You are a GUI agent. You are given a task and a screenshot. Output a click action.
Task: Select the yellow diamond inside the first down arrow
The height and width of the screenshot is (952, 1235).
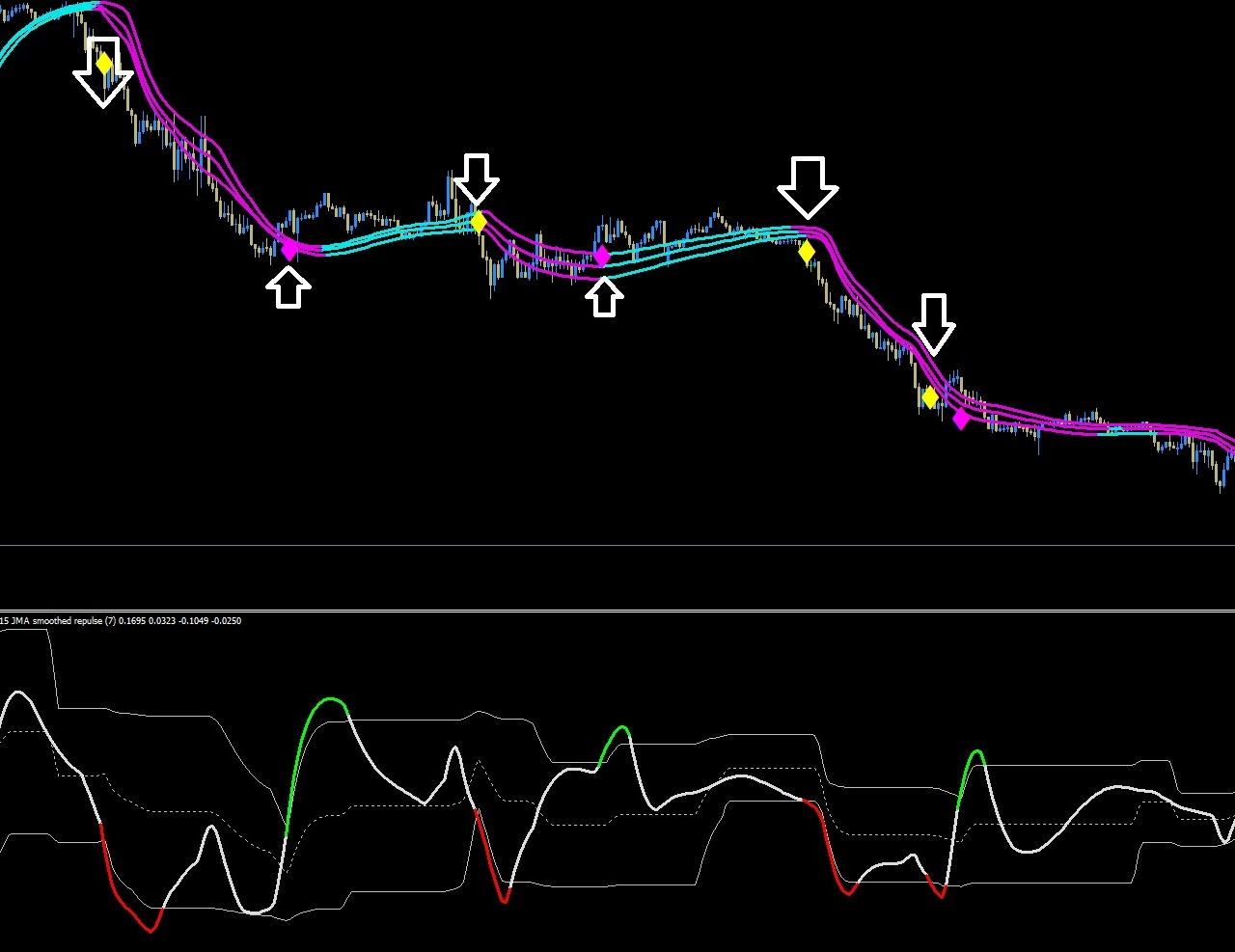[x=104, y=64]
